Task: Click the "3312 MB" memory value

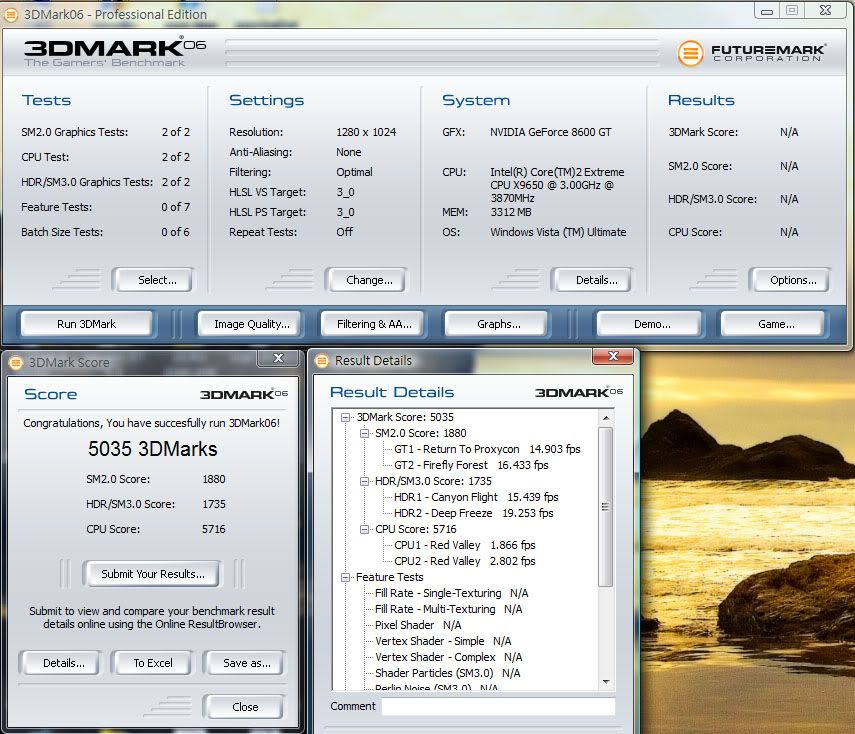Action: (x=511, y=212)
